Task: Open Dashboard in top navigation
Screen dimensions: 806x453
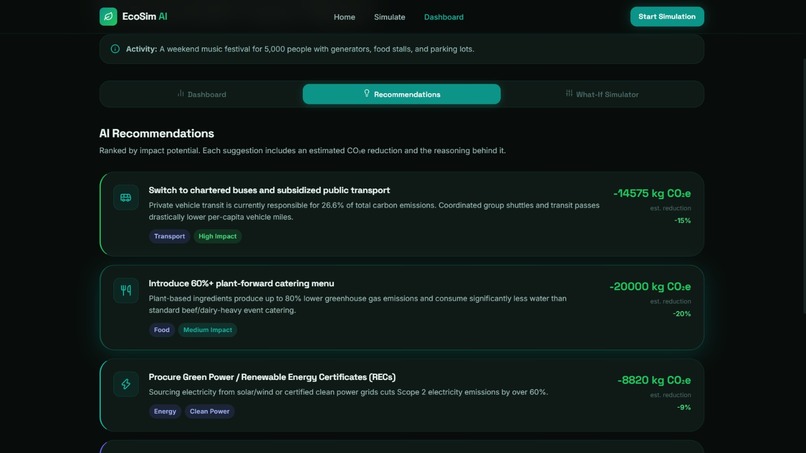Action: coord(444,17)
